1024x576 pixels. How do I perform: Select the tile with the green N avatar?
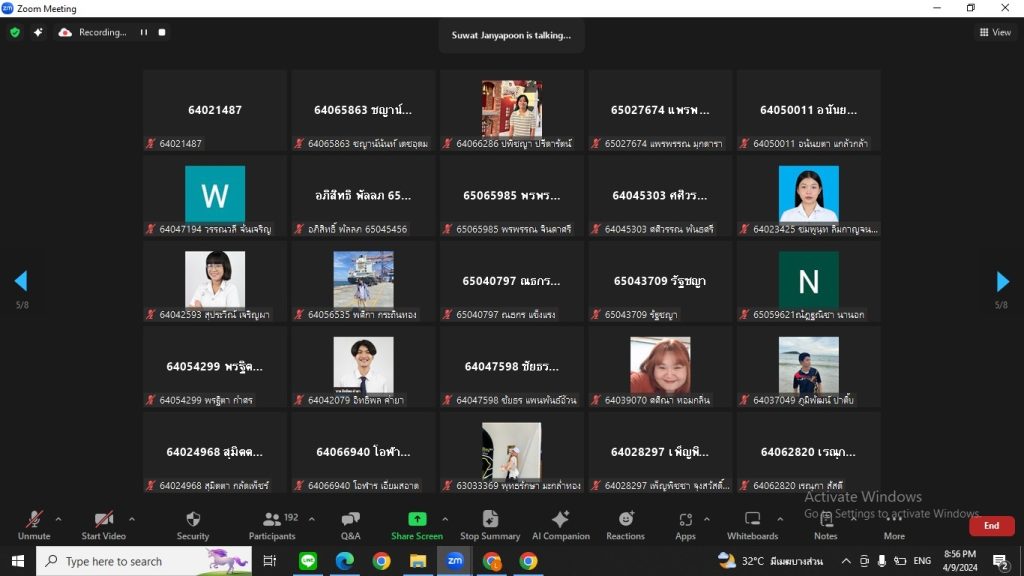point(808,281)
